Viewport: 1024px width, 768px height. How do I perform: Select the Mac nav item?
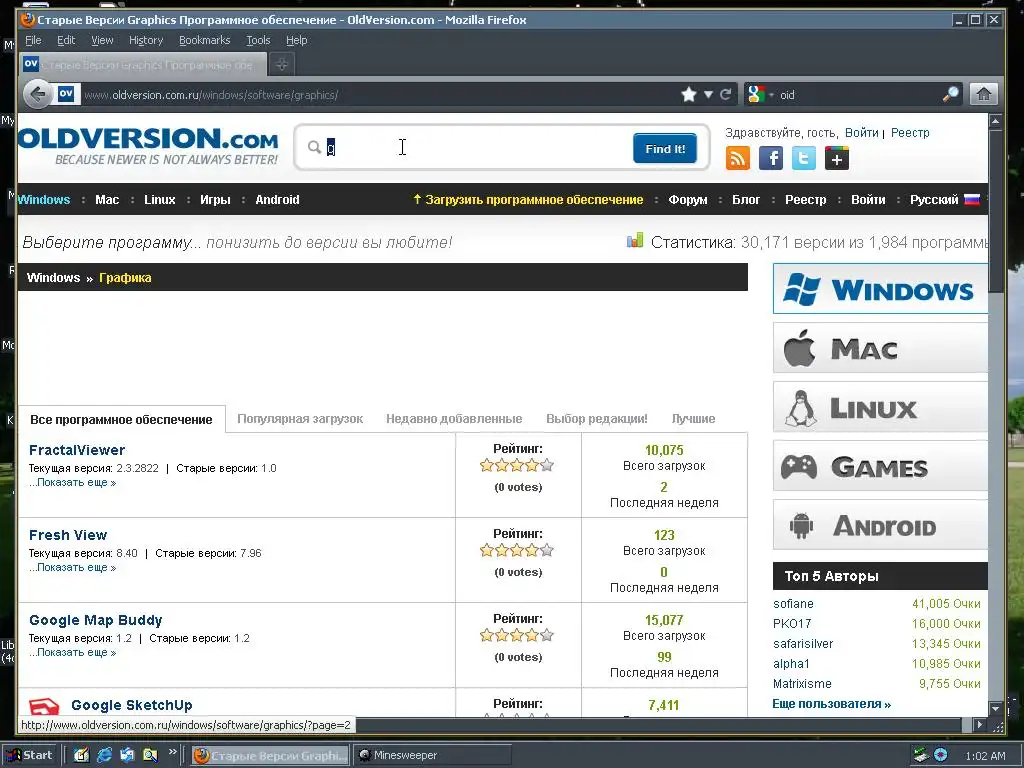[x=107, y=200]
